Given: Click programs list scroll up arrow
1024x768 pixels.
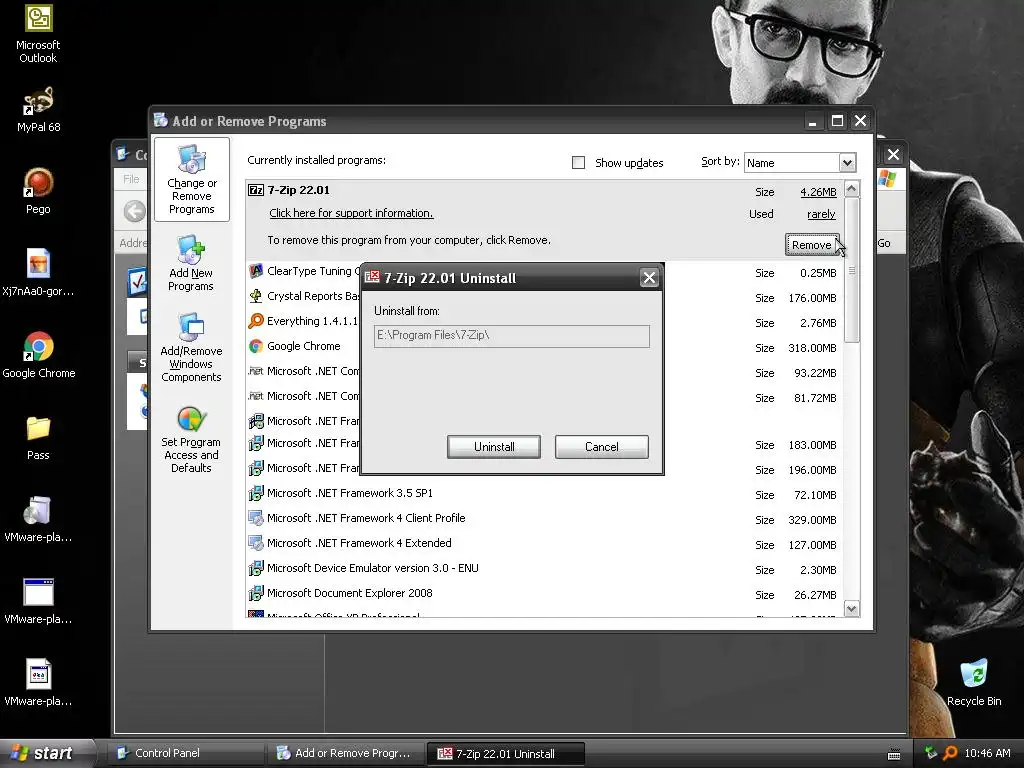Looking at the screenshot, I should pos(852,189).
